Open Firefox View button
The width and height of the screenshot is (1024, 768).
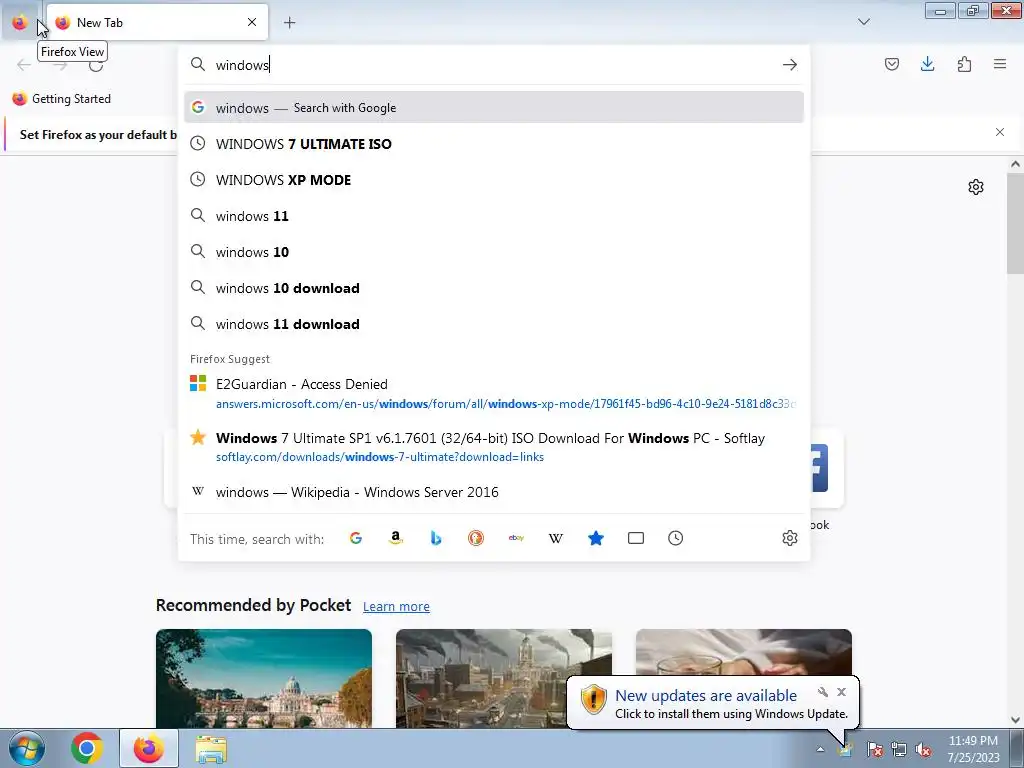(20, 22)
